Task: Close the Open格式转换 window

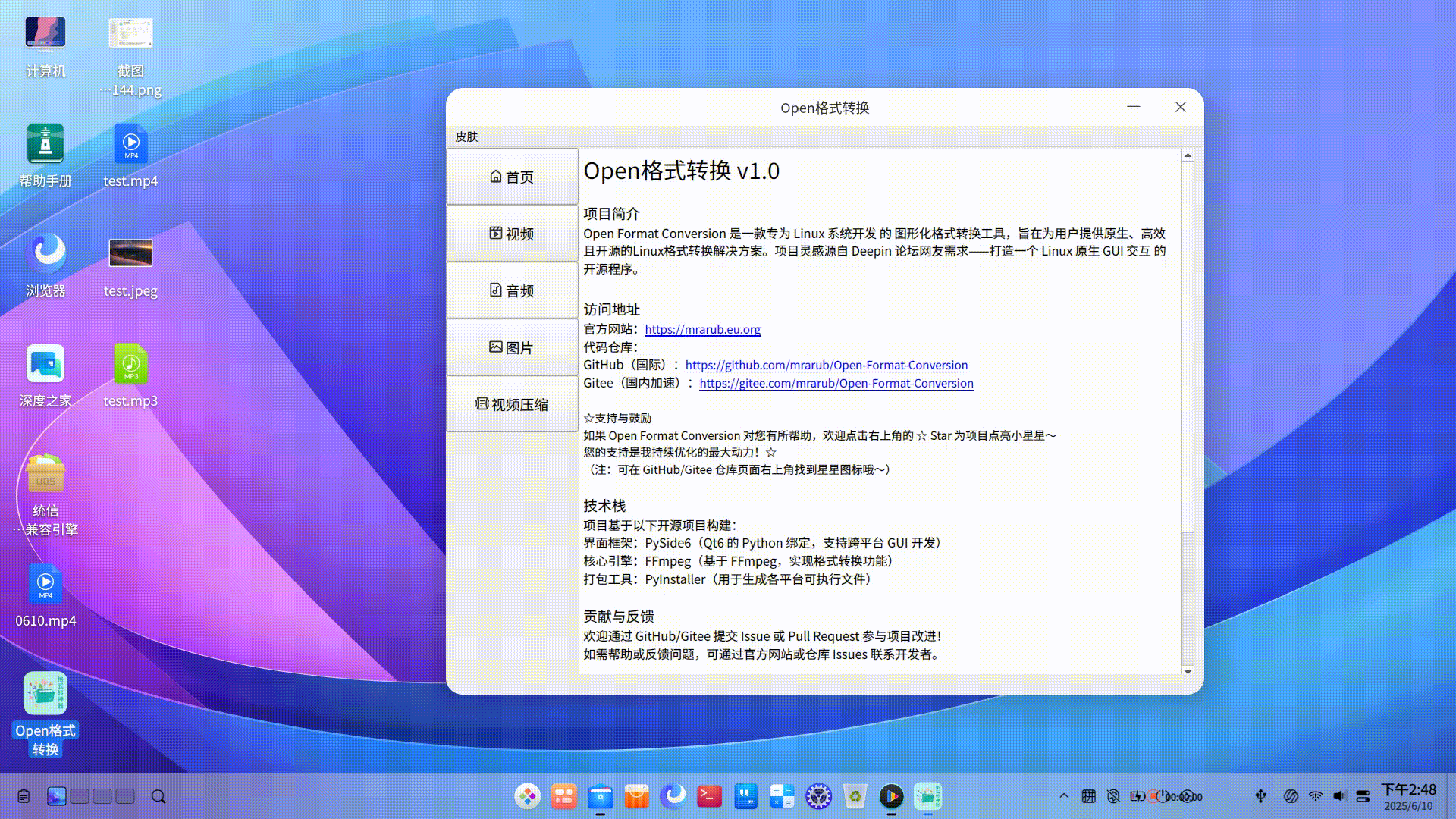Action: [1181, 107]
